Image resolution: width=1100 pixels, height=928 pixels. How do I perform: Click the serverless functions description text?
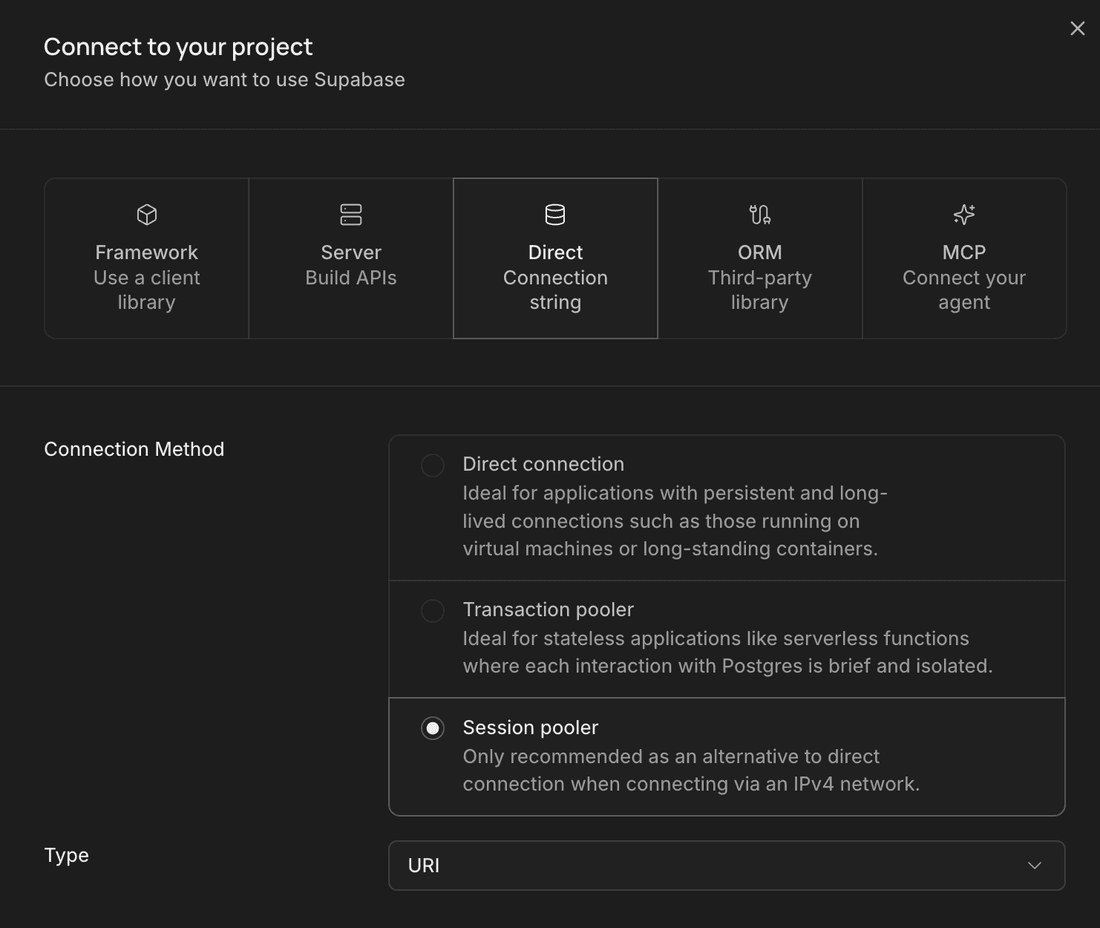727,652
